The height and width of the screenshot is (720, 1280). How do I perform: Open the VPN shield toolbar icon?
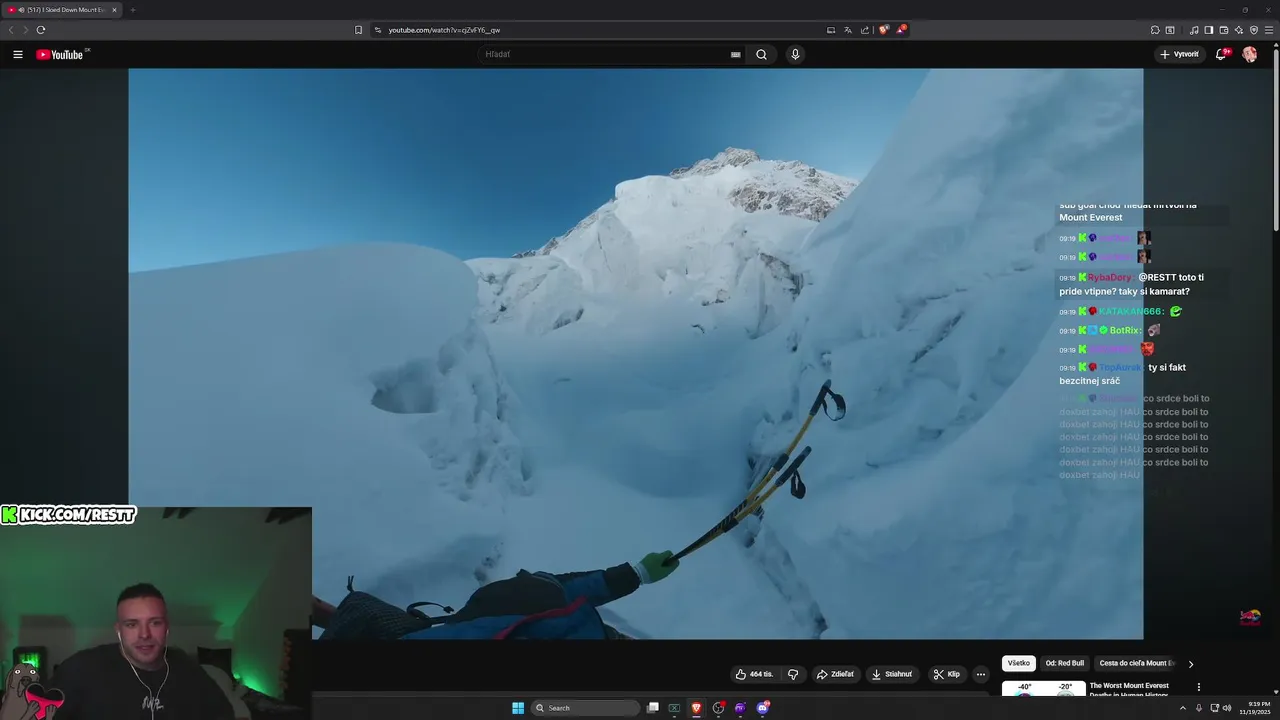click(x=1254, y=30)
